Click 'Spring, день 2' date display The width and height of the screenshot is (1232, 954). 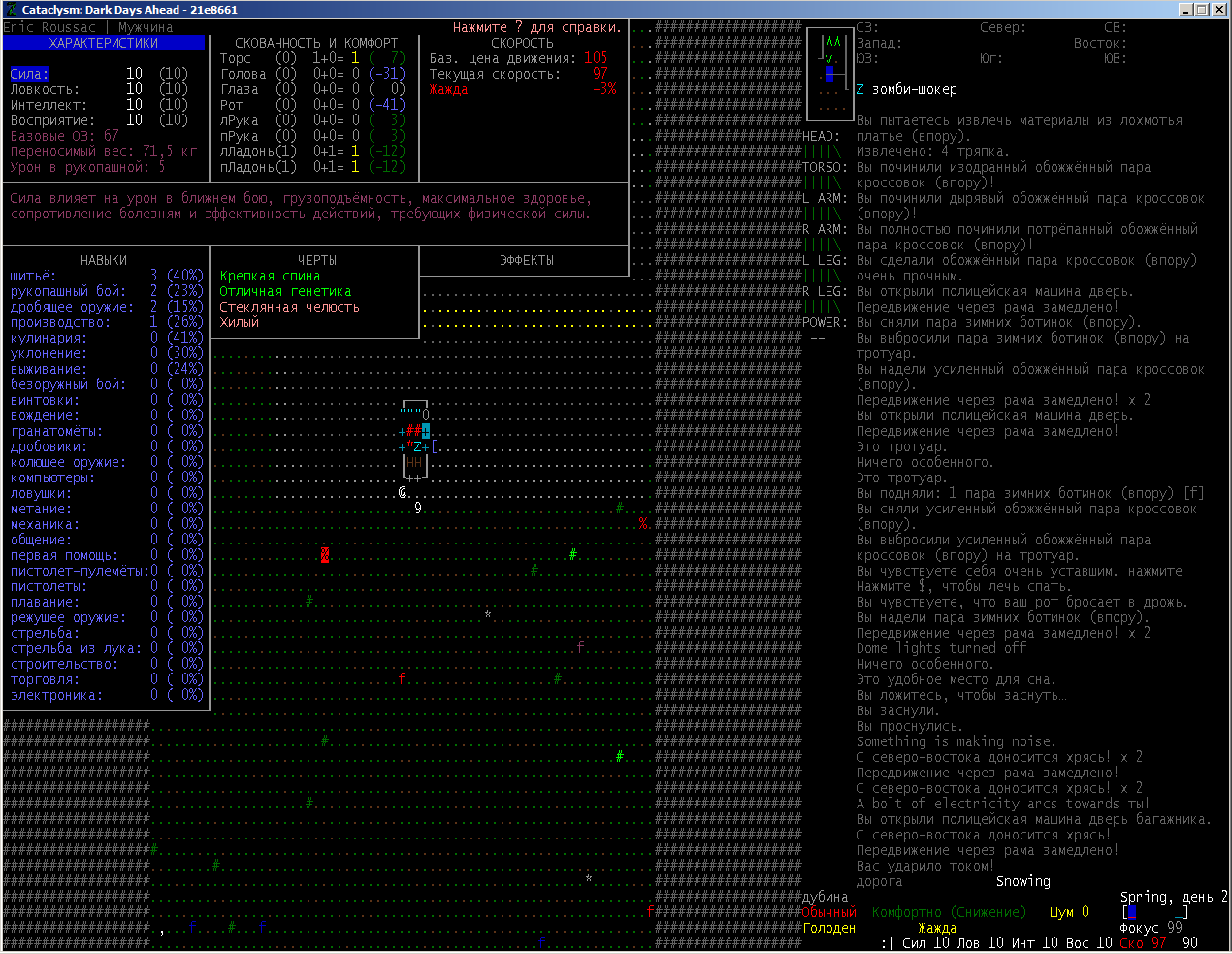point(1174,897)
